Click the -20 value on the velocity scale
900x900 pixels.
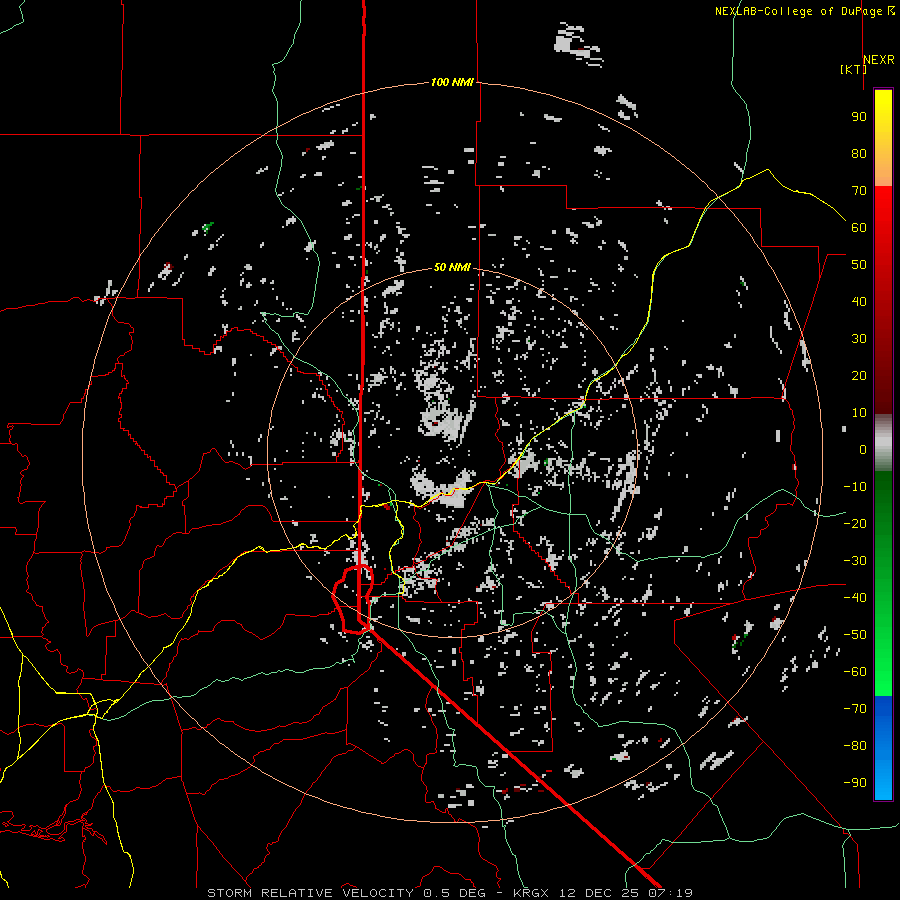click(x=855, y=524)
